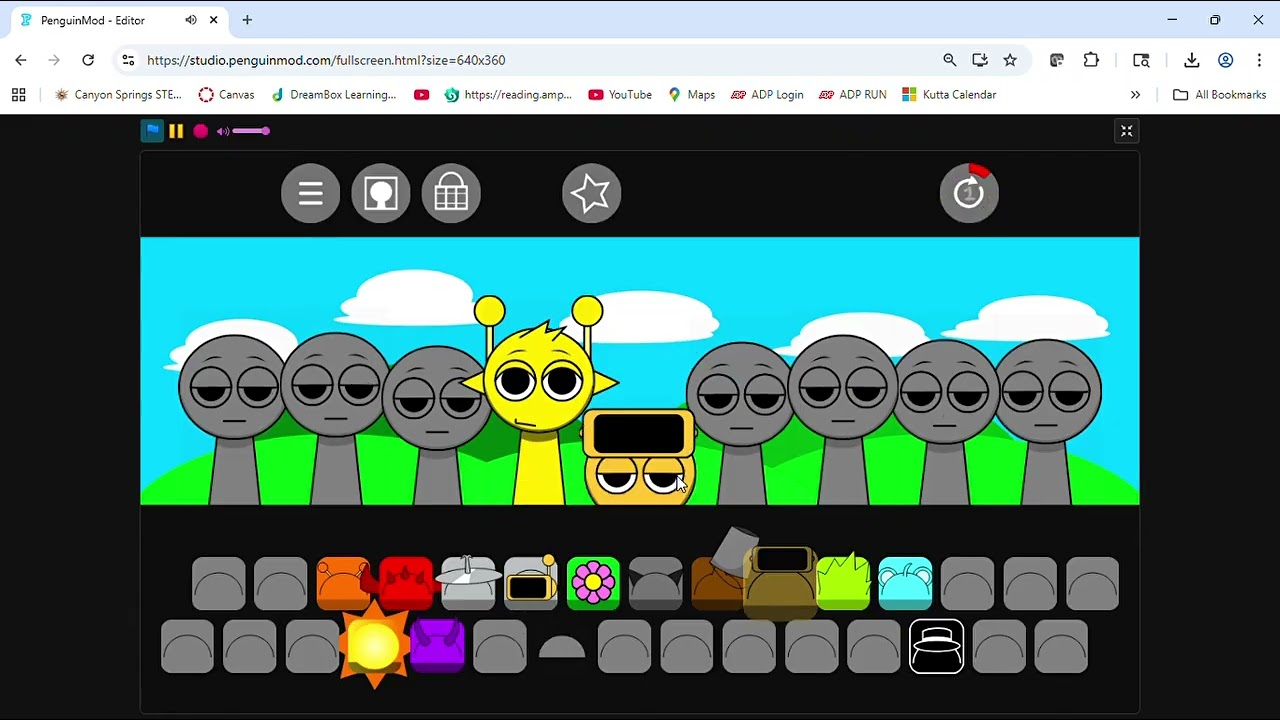This screenshot has width=1280, height=720.
Task: Pause the project with the yellow pause button
Action: (176, 131)
